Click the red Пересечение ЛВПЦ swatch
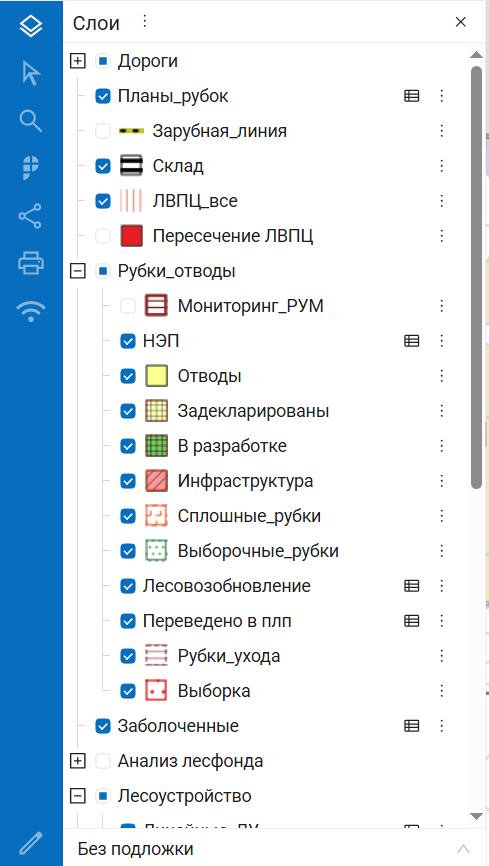 tap(132, 236)
